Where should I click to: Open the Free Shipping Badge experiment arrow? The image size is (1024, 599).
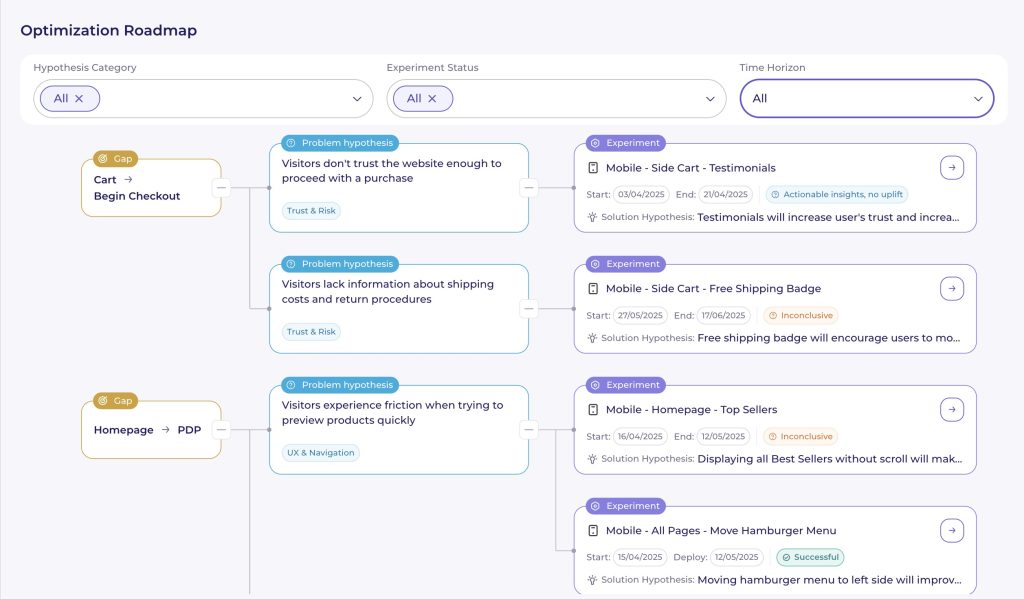pyautogui.click(x=952, y=289)
